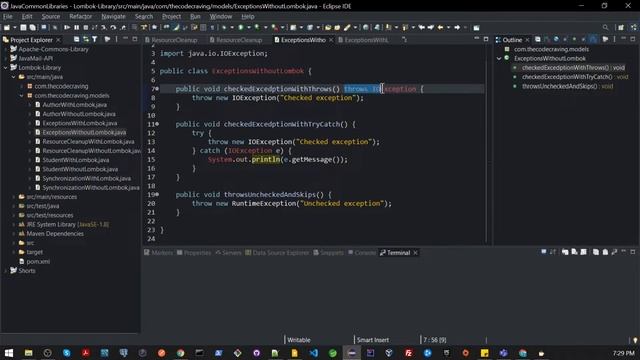Collapse the com.thecodecraving.models package
640x360 pixels.
tap(21, 96)
